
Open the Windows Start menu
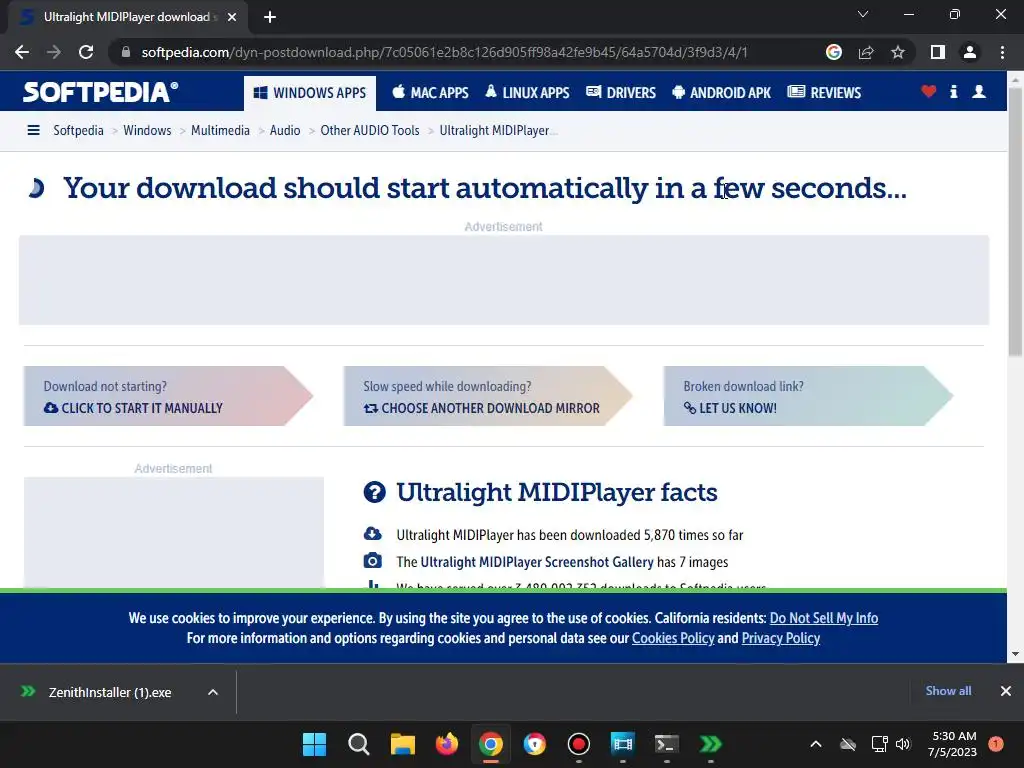click(x=314, y=744)
